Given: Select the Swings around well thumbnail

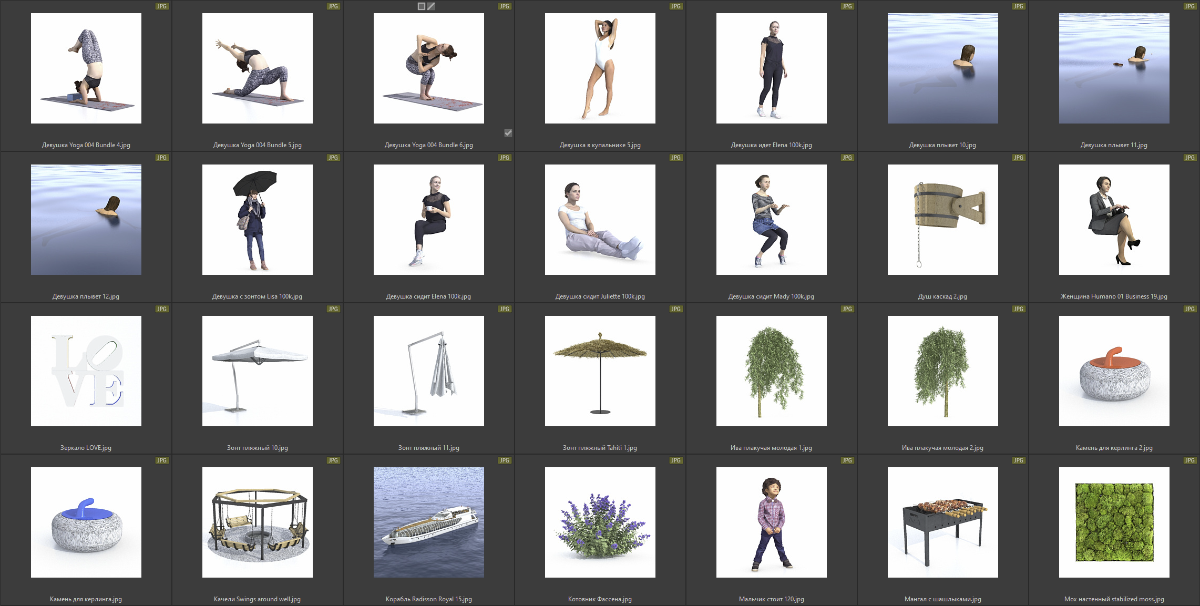Looking at the screenshot, I should coord(257,522).
